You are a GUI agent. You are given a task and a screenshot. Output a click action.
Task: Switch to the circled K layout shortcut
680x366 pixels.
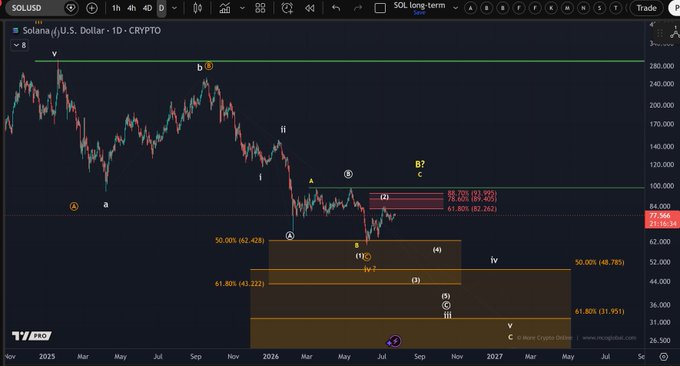(551, 8)
